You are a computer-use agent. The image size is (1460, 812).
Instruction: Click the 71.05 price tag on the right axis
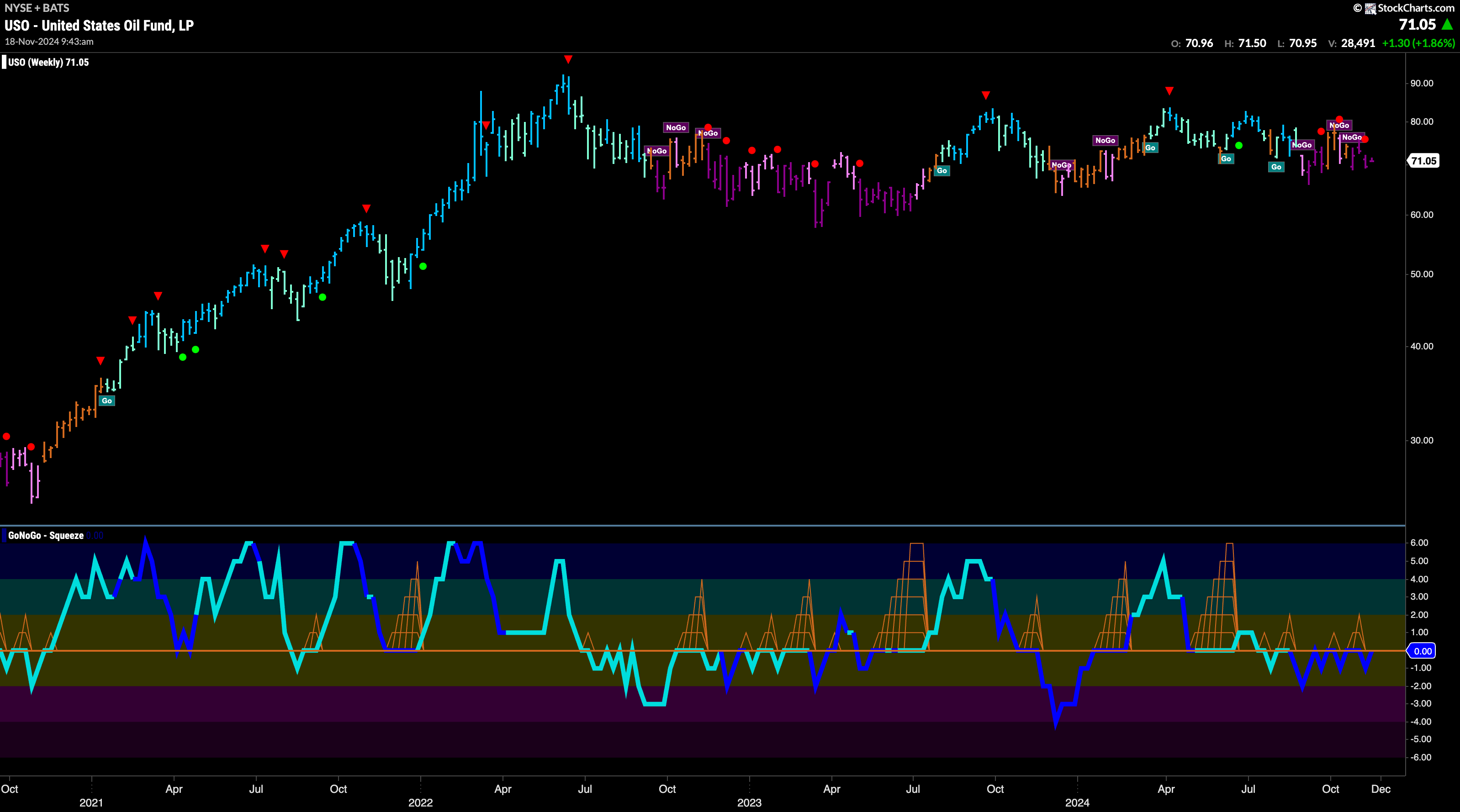(x=1423, y=161)
